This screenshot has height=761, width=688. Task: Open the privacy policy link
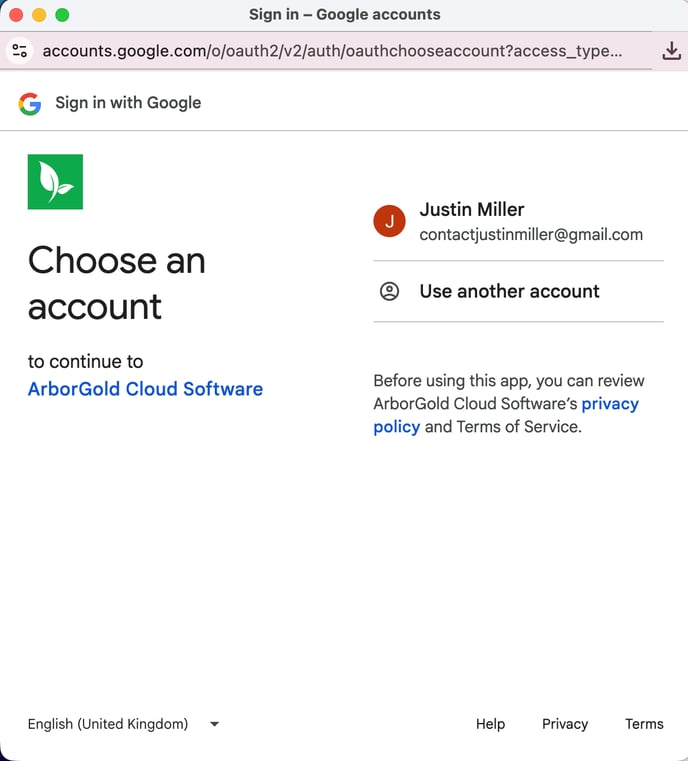tap(506, 415)
